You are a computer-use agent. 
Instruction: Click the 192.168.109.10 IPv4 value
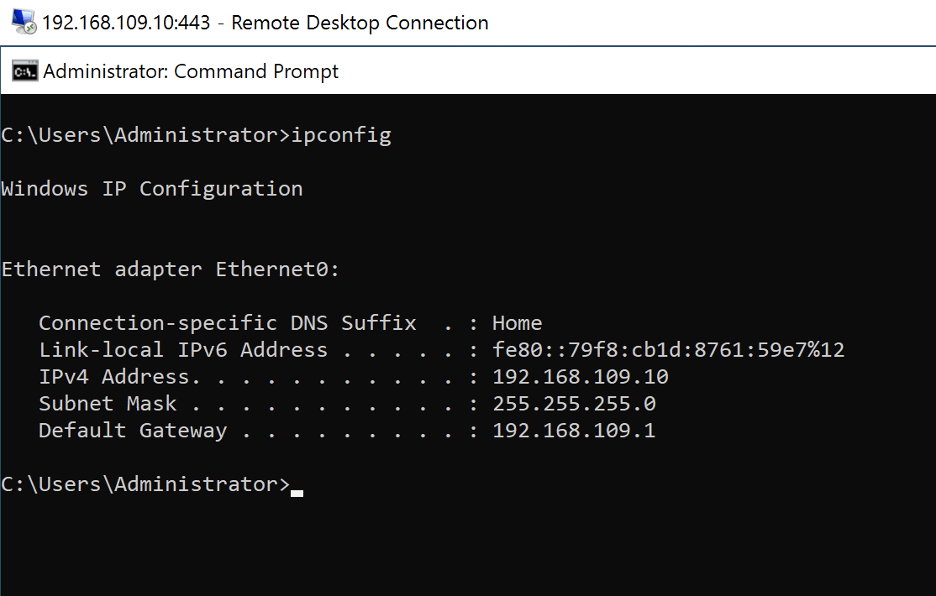[580, 377]
